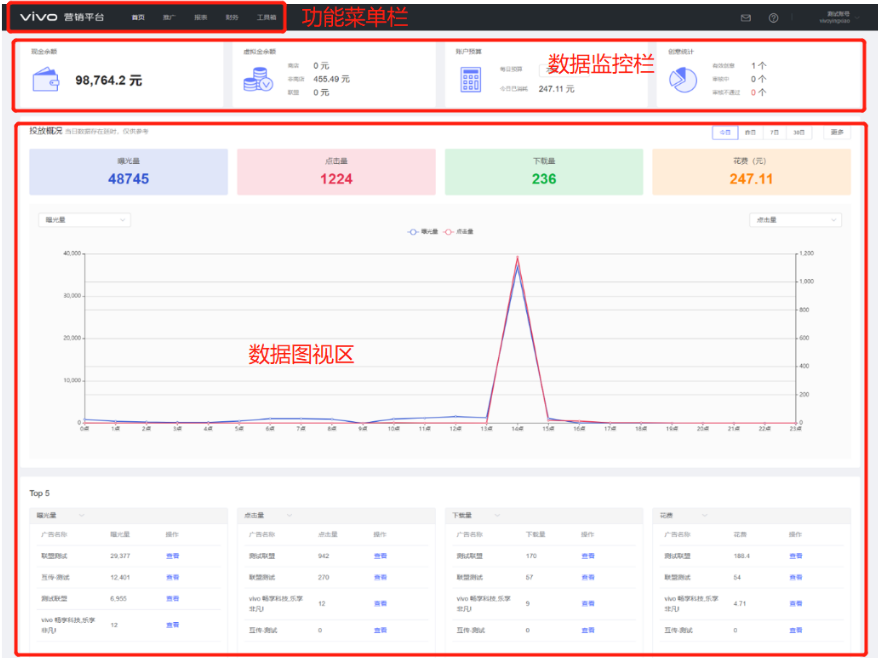Switch to the 报表 menu item
The image size is (878, 658).
(200, 16)
